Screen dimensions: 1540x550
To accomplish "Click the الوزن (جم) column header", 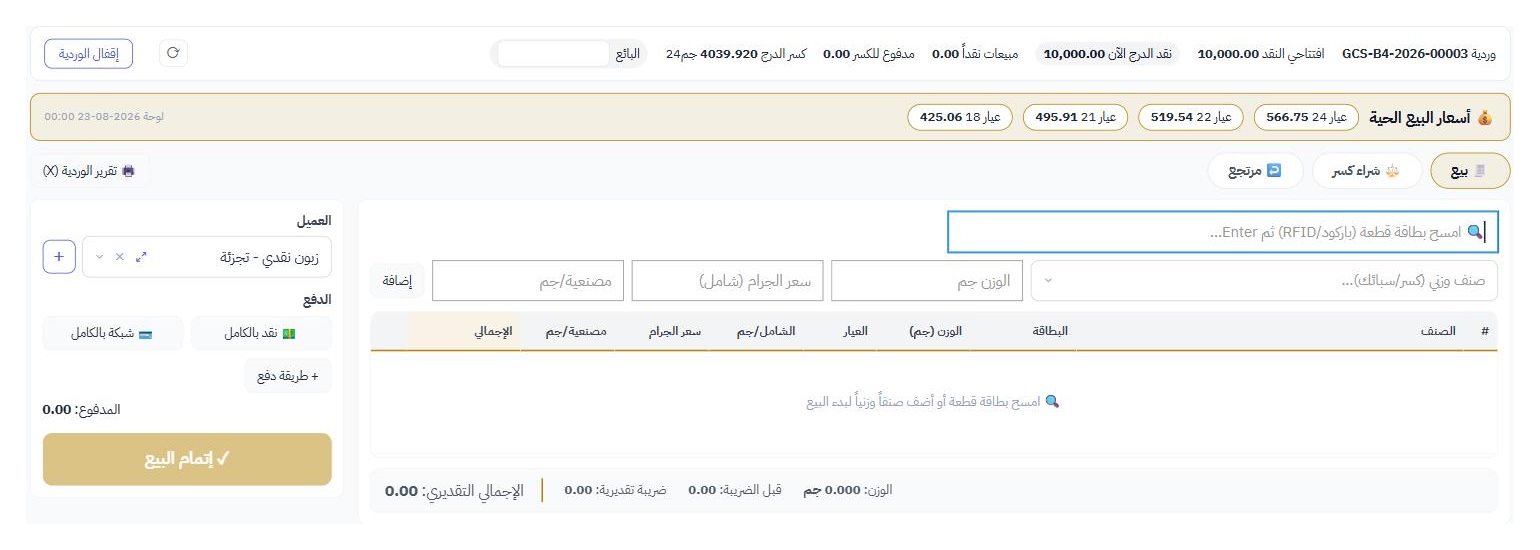I will coord(936,331).
